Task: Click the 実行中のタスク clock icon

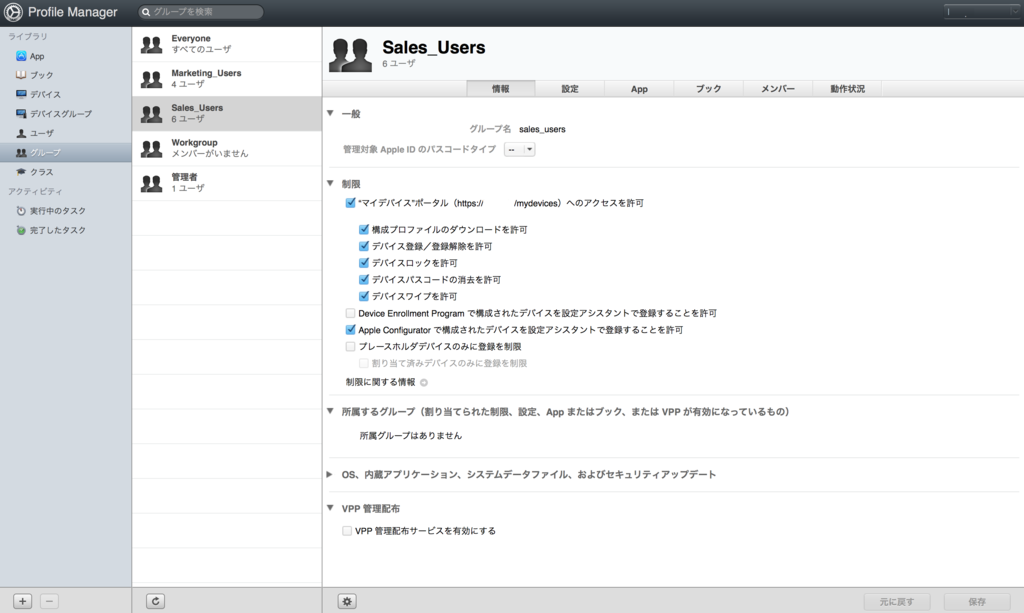Action: click(21, 211)
